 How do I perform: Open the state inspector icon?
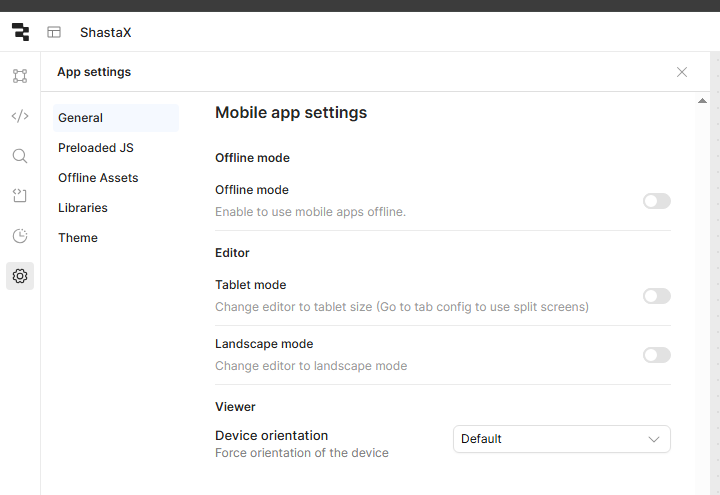pos(20,196)
